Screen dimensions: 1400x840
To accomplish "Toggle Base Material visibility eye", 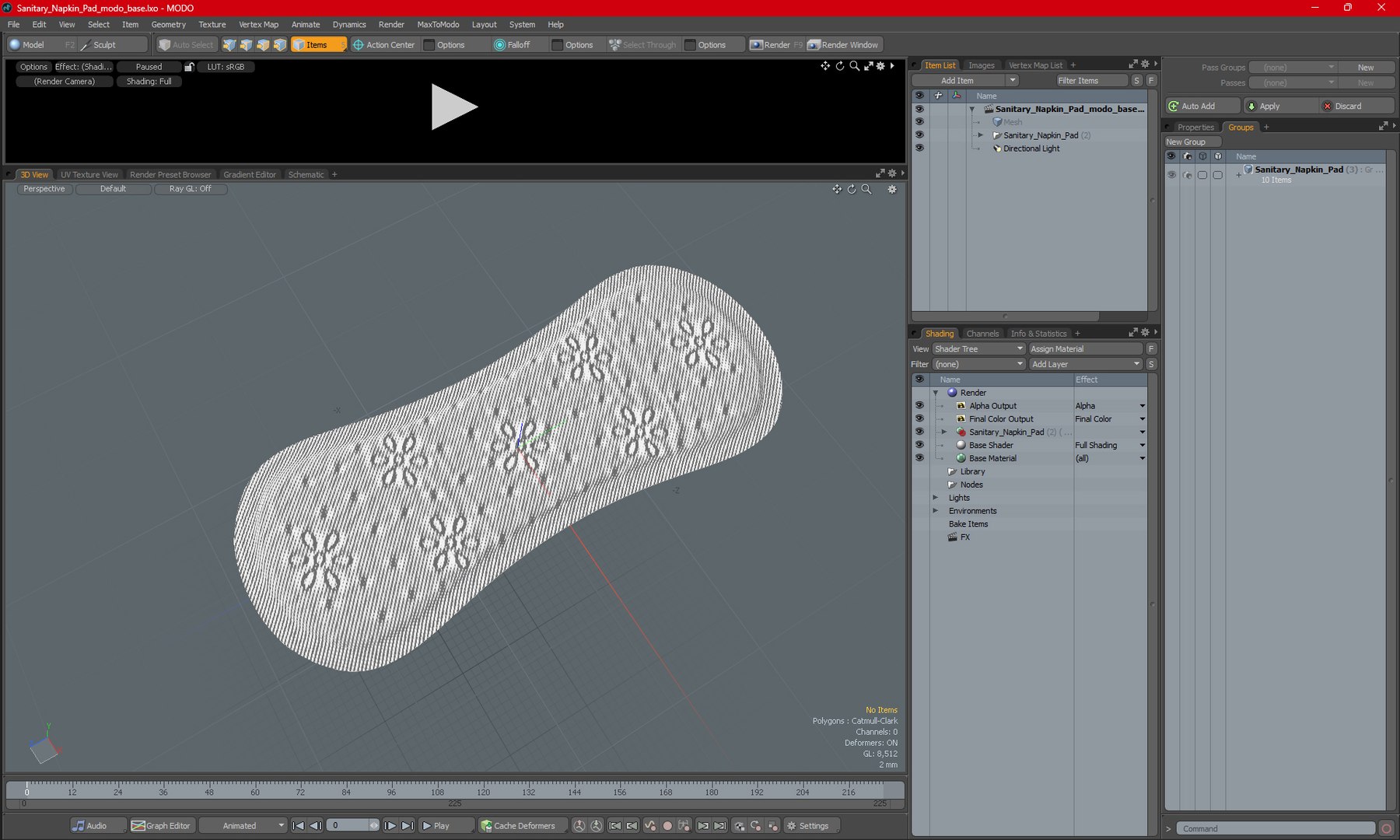I will 919,459.
